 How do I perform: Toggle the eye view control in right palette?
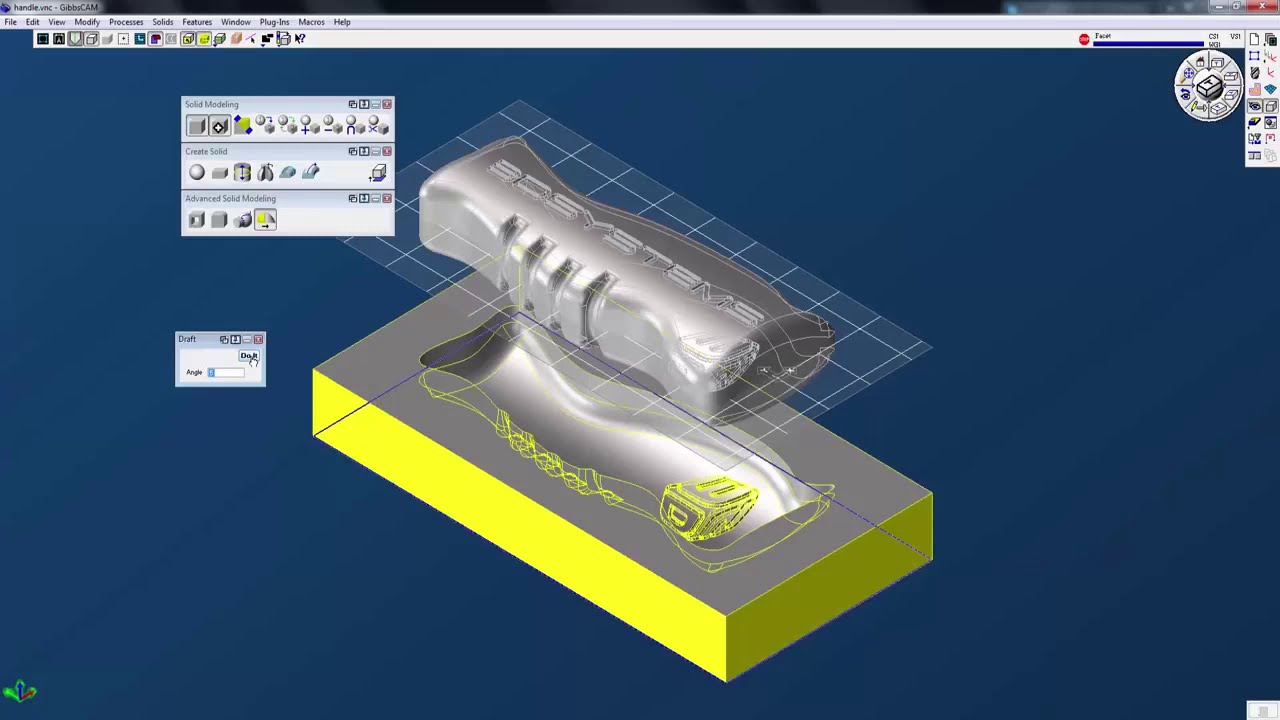tap(1254, 106)
